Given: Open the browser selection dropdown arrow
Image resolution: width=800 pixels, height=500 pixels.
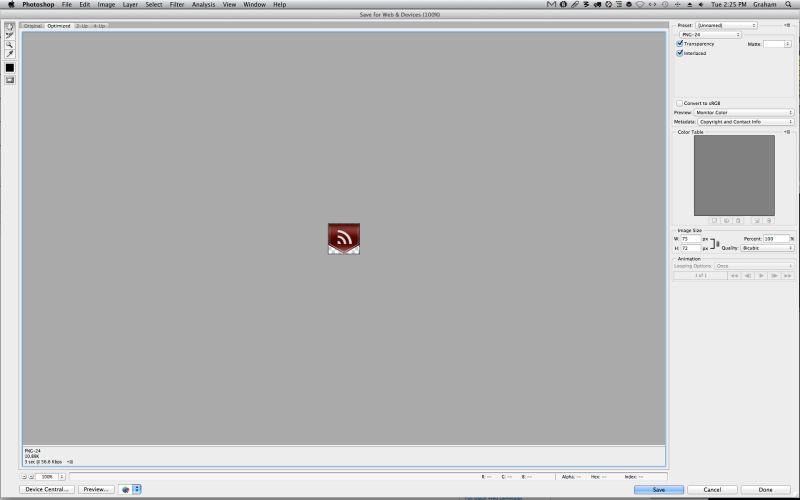Looking at the screenshot, I should pos(137,489).
